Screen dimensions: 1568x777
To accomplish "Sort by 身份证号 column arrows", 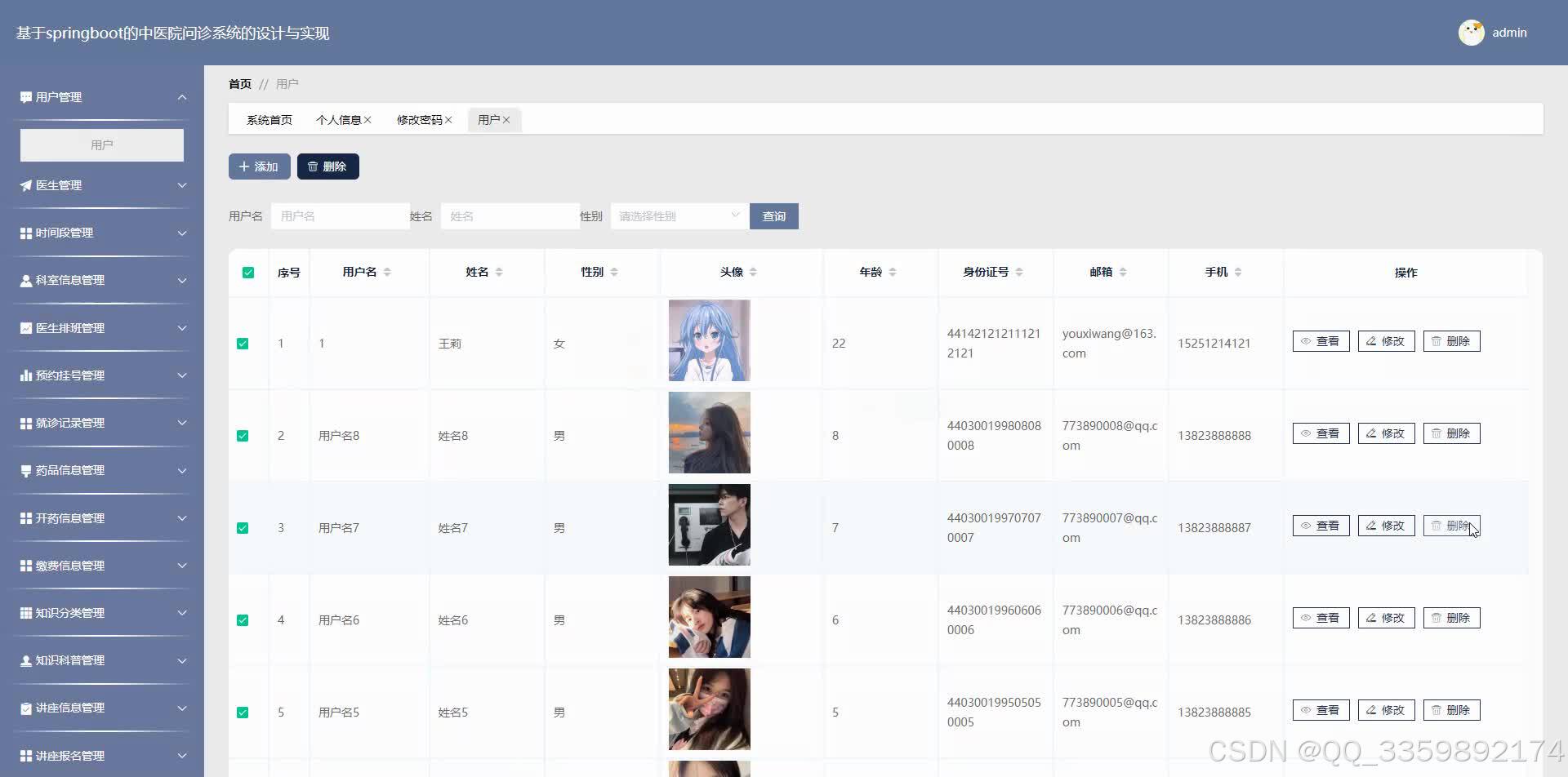I will (1019, 272).
